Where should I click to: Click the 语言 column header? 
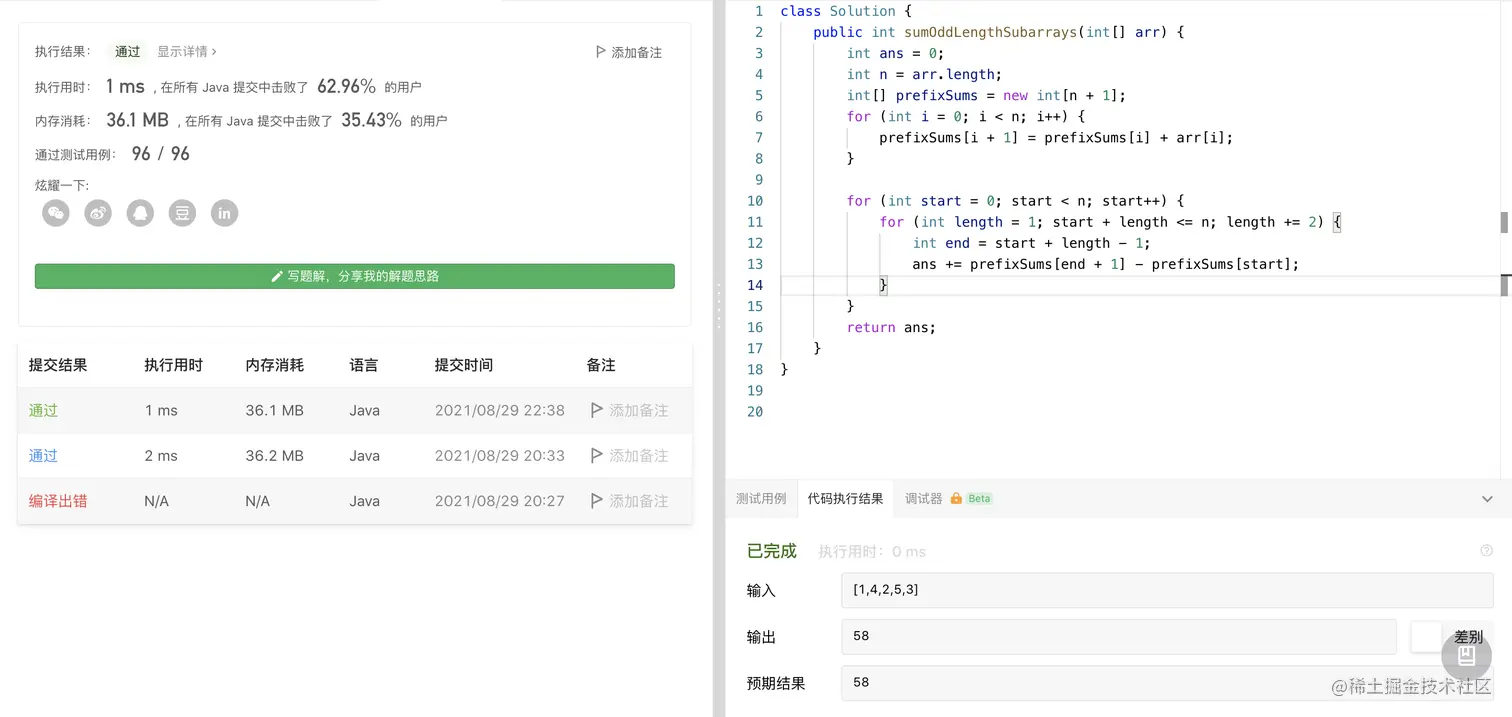364,365
